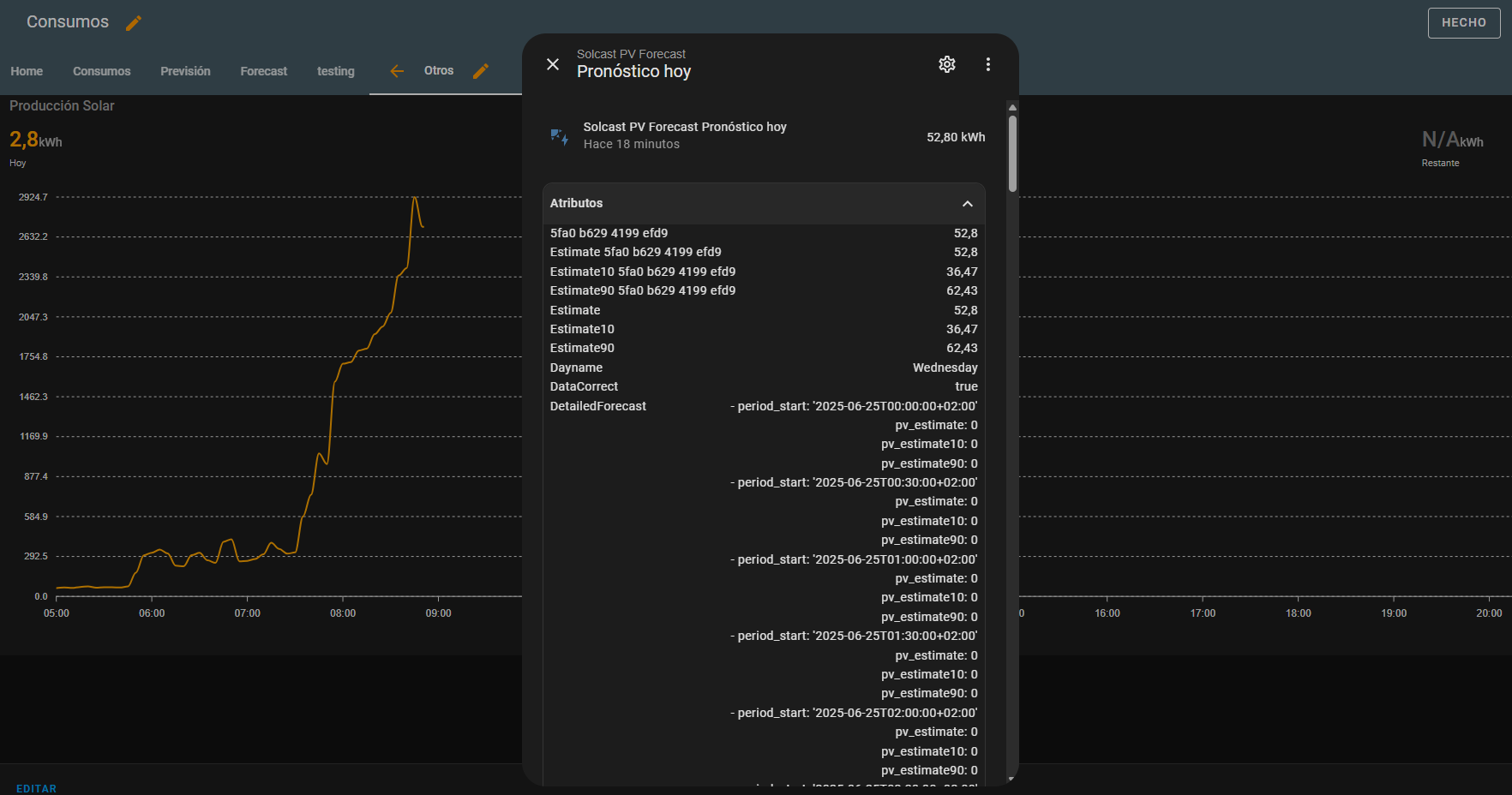Select the Previsión tab

click(185, 71)
